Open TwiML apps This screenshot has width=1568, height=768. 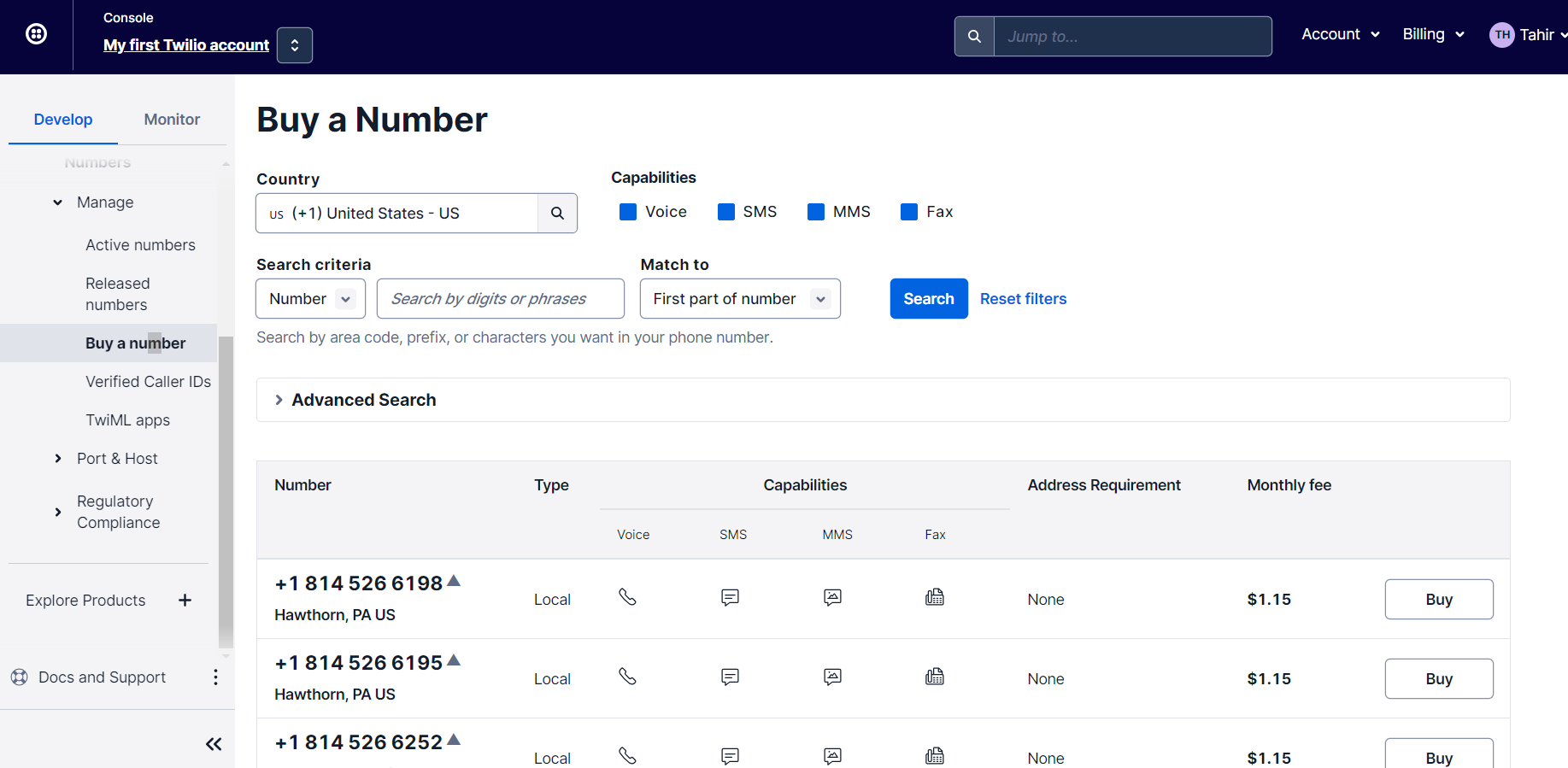[x=127, y=420]
